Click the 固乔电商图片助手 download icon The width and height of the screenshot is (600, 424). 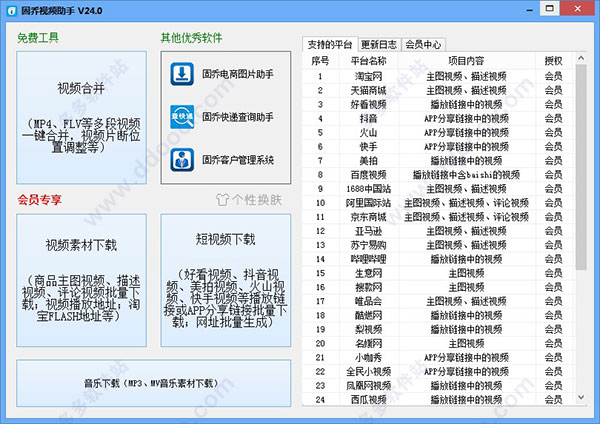pos(182,74)
